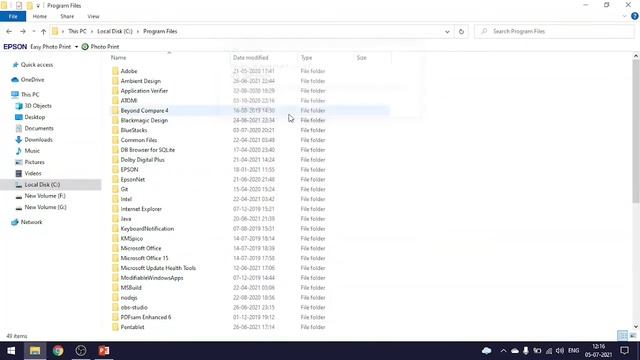Select OneDrive in navigation pane
Viewport: 640px width, 360px height.
tap(28, 80)
